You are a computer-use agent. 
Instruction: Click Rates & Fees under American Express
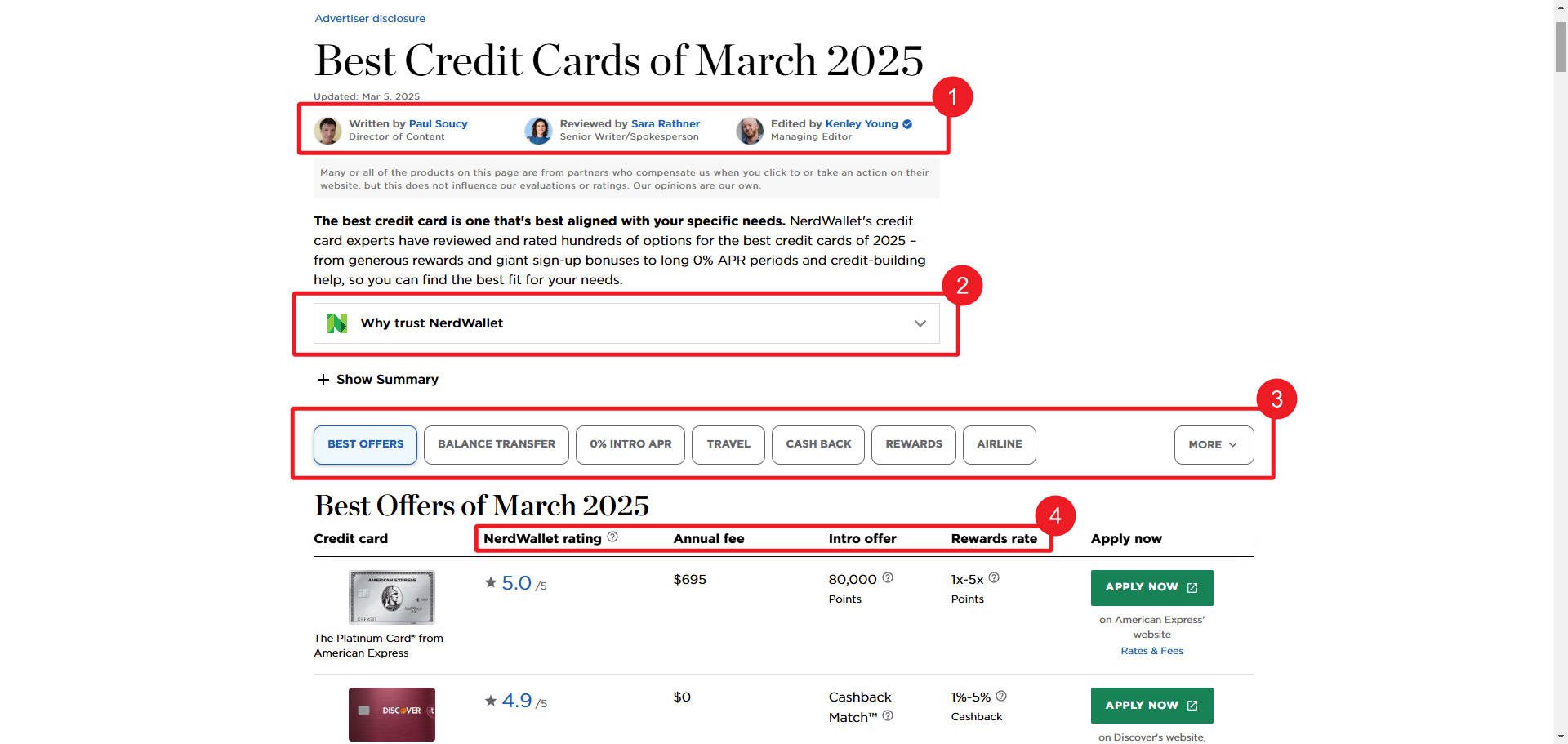(1151, 650)
